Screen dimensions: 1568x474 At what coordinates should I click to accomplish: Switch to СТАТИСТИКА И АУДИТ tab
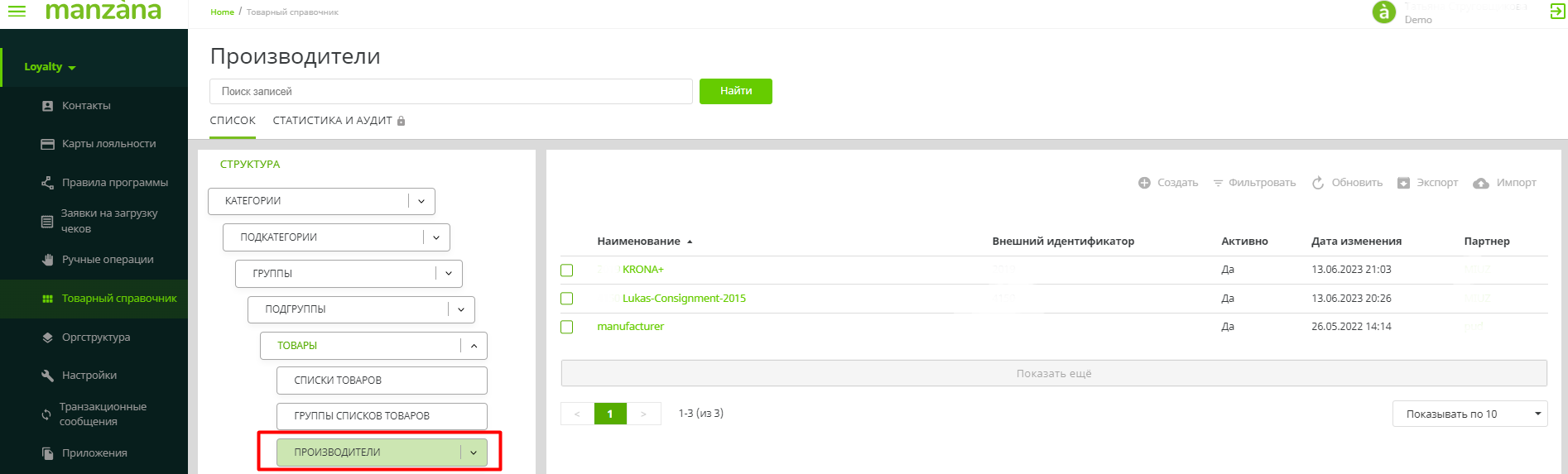tap(332, 121)
